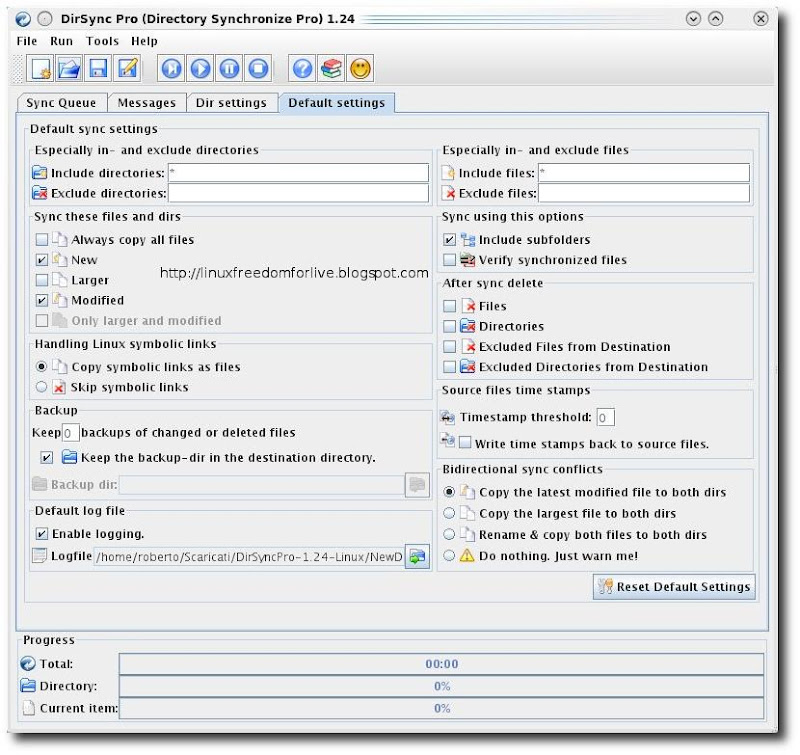Choose Do nothing. Just warn me!

click(x=449, y=556)
